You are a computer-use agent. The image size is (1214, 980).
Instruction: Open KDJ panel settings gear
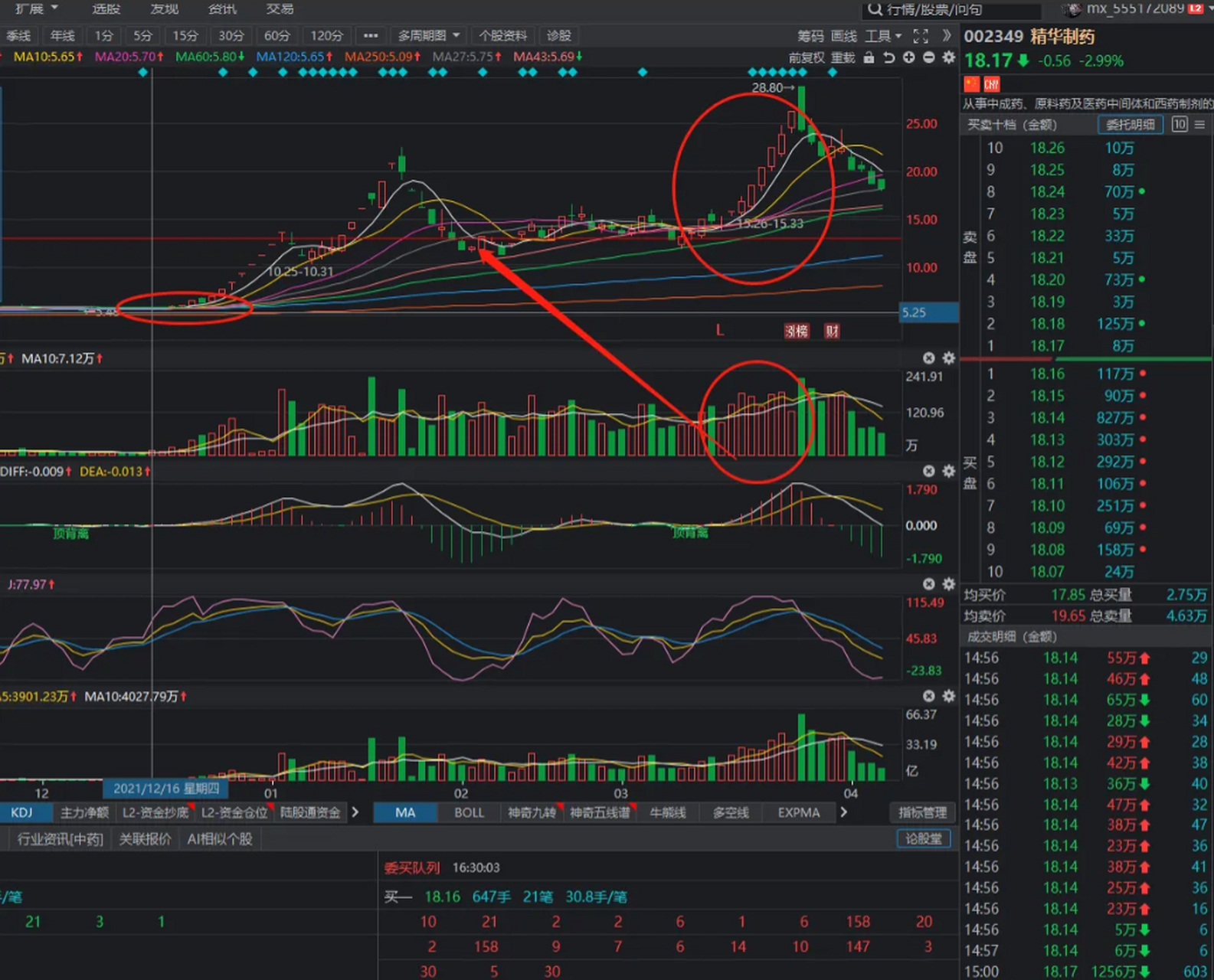click(x=949, y=584)
